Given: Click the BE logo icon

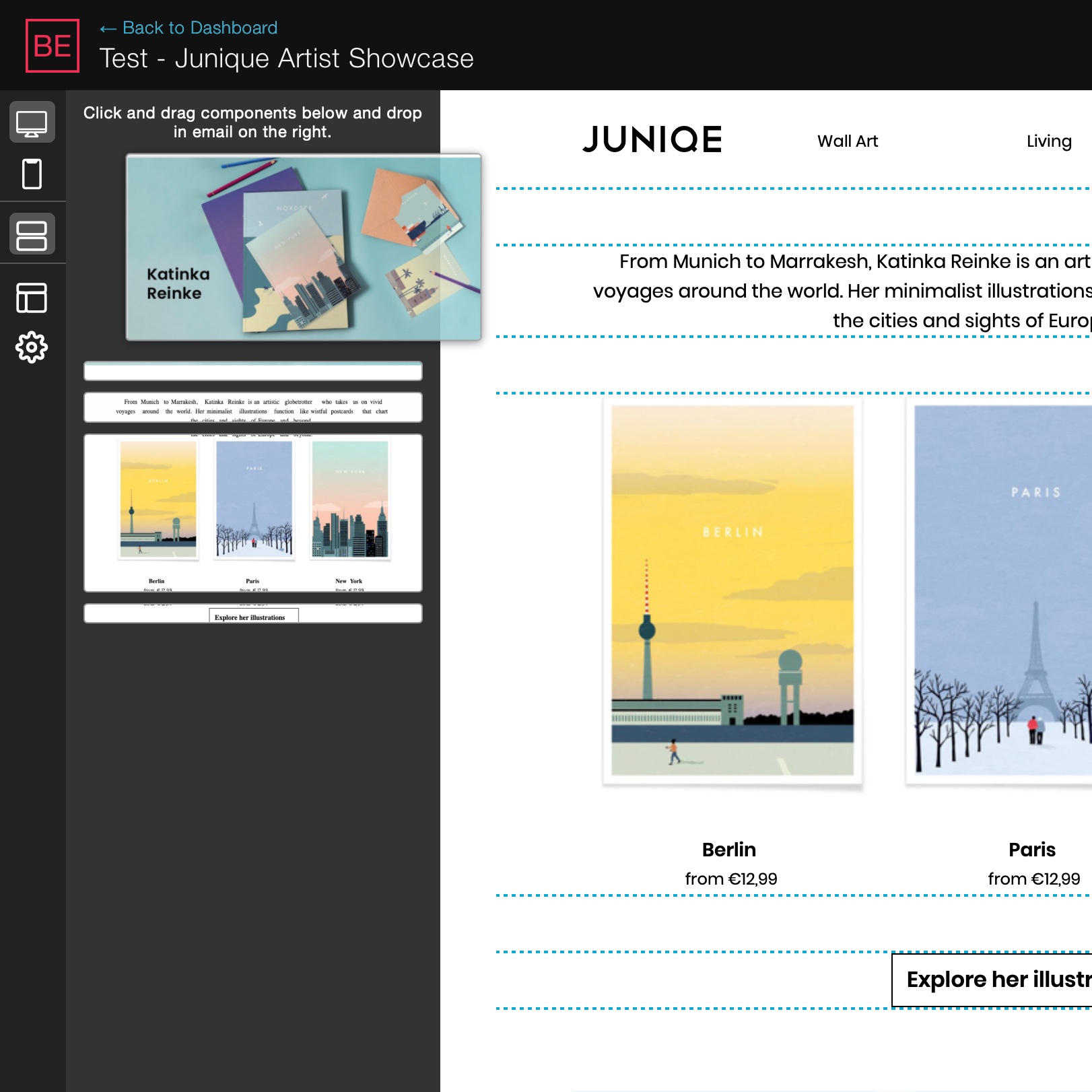Looking at the screenshot, I should click(x=53, y=46).
